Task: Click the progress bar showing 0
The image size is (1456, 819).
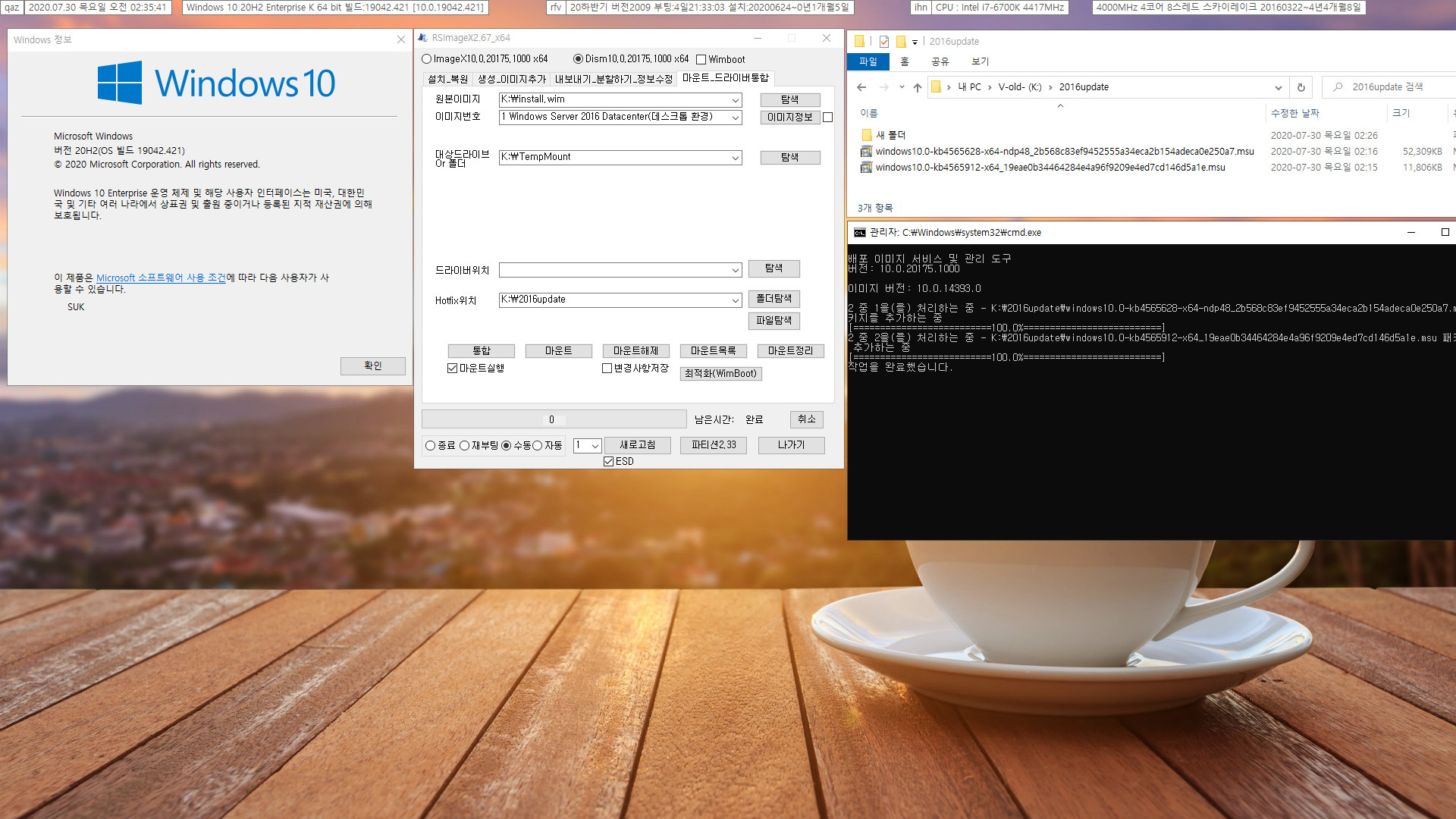Action: pos(554,419)
